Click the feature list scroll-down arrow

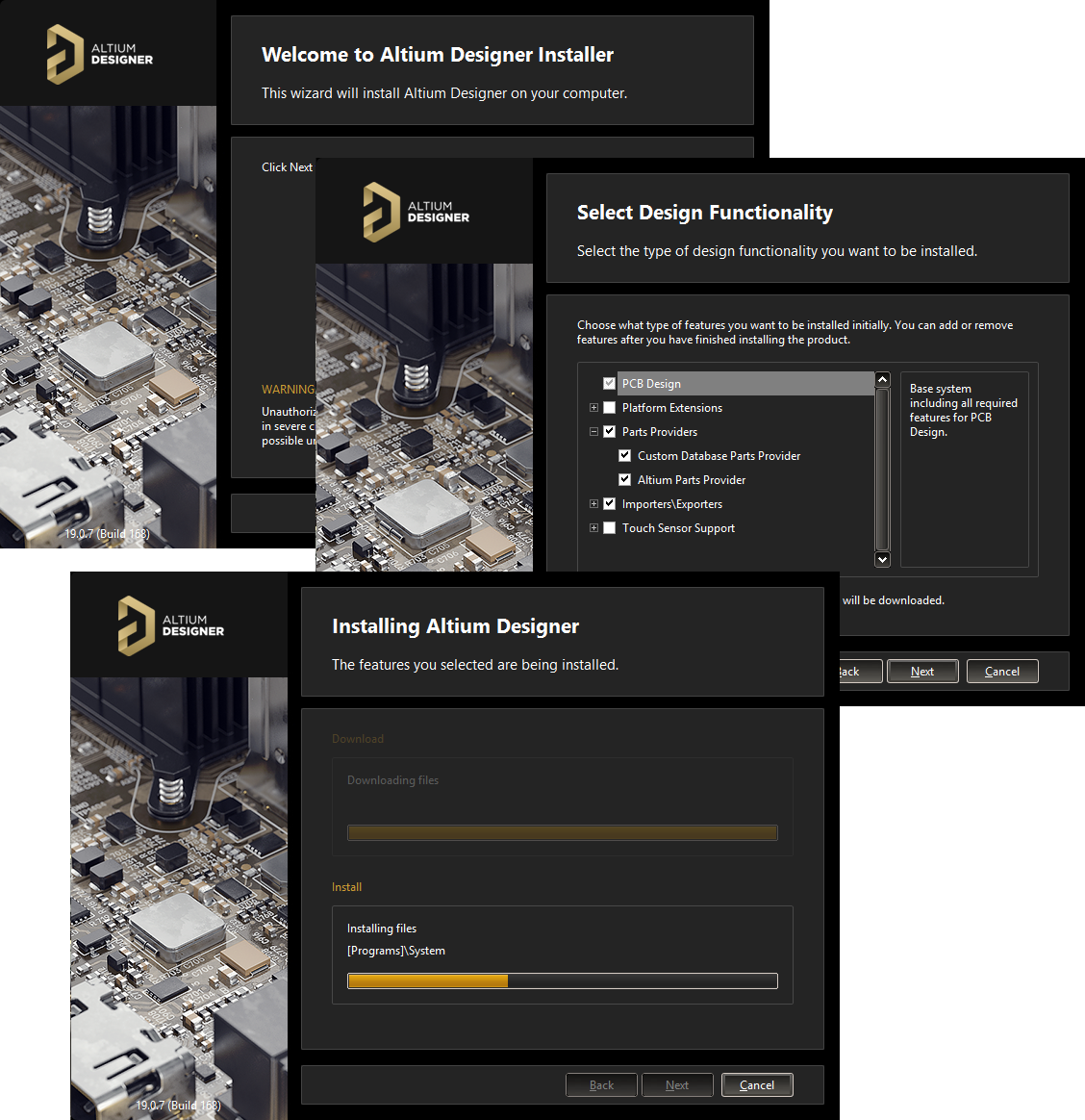[882, 559]
